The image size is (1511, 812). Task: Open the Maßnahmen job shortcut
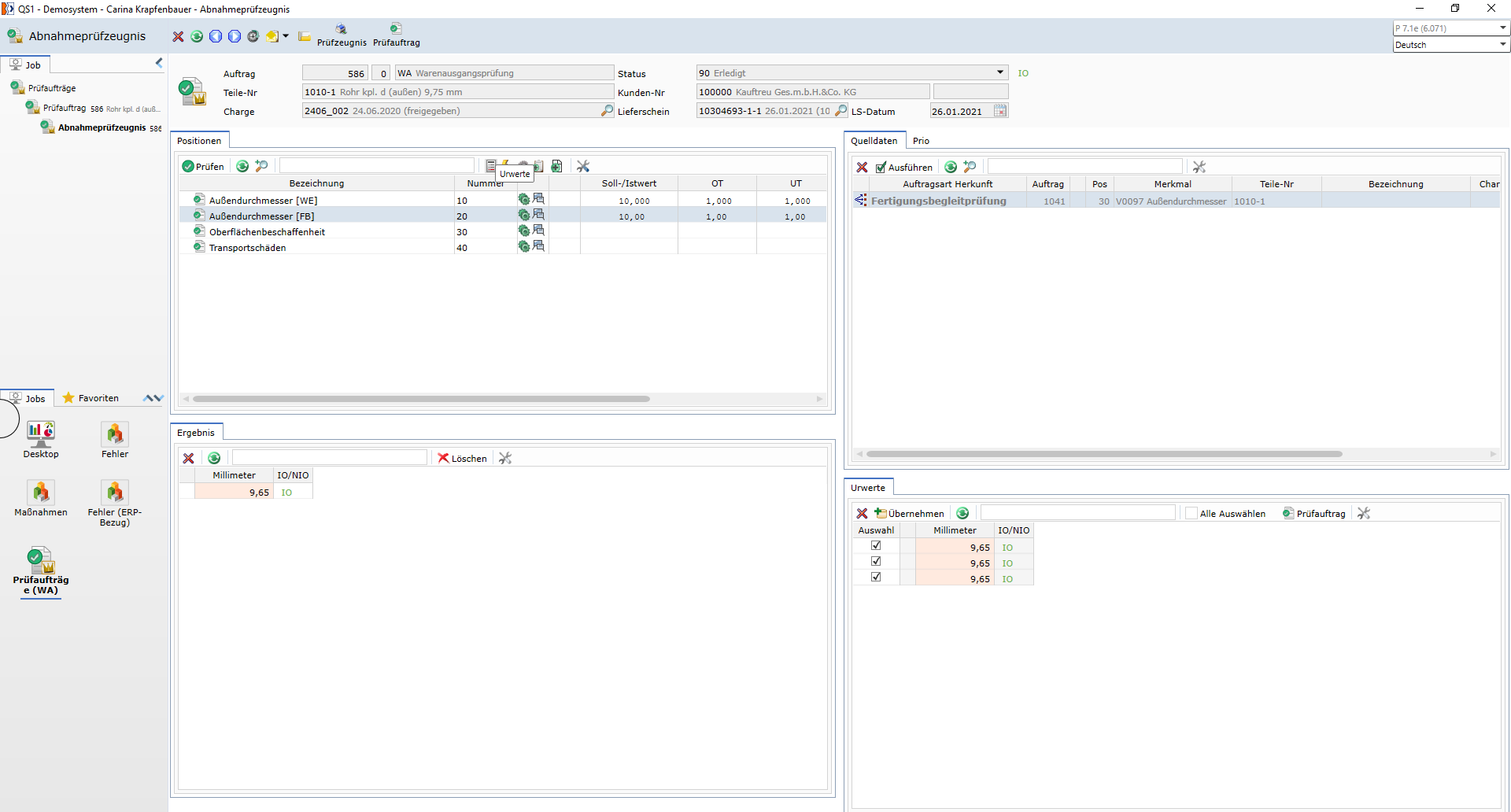pos(41,499)
